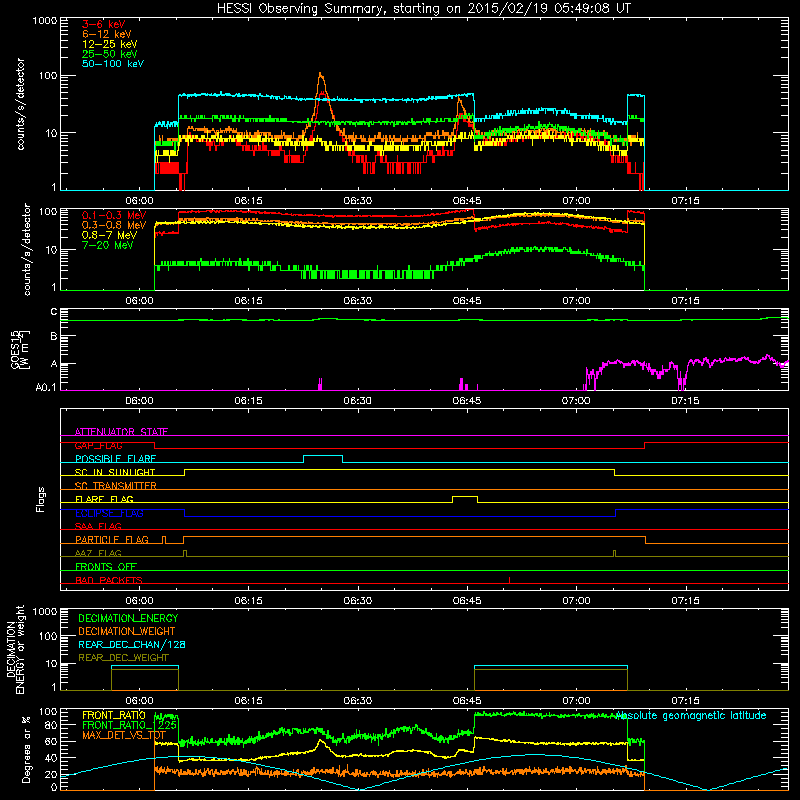Click the 07:15 tick label in the GOES15 panel
Screen dimensions: 800x800
tap(685, 401)
